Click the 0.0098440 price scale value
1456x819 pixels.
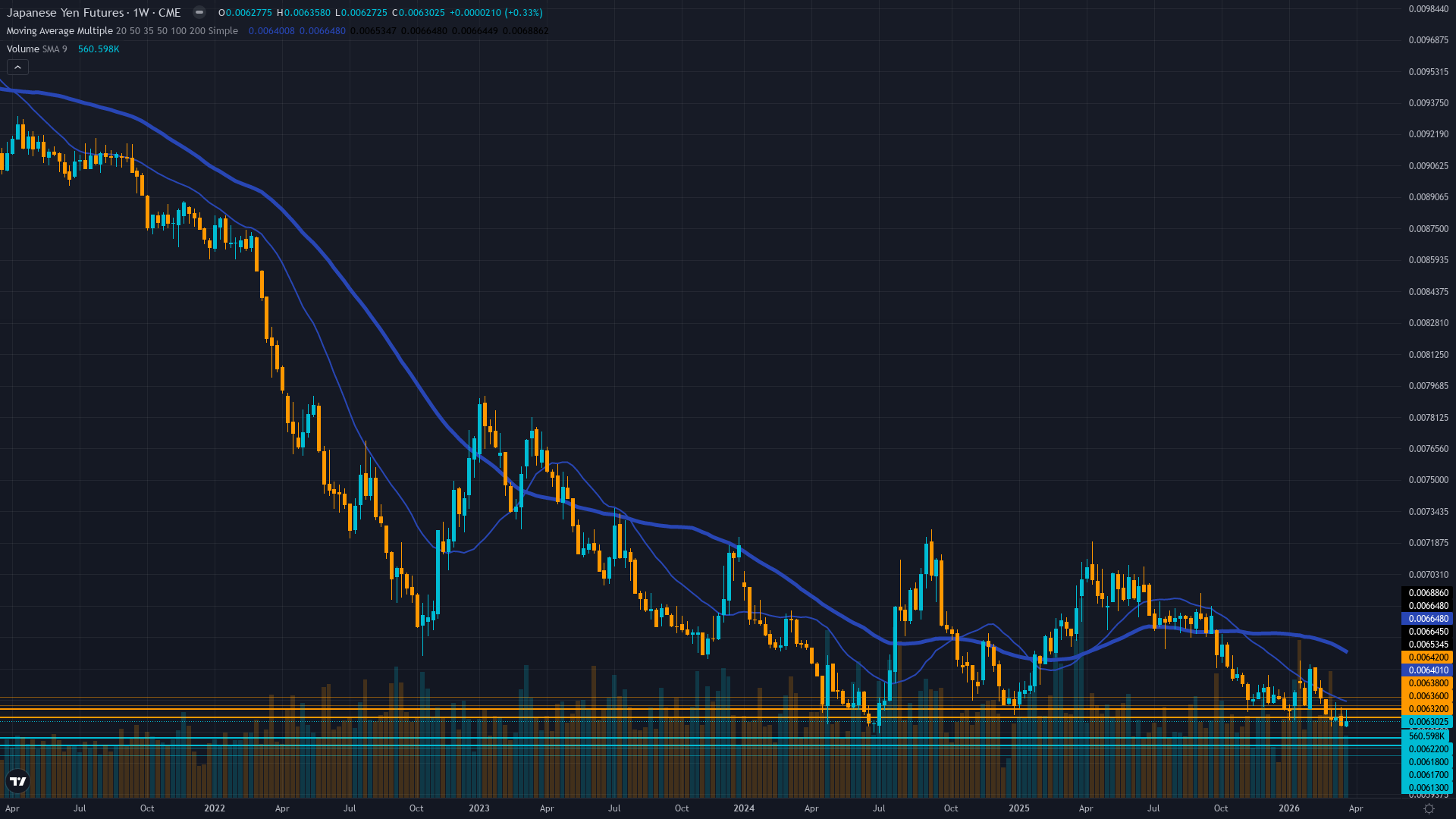click(1429, 9)
